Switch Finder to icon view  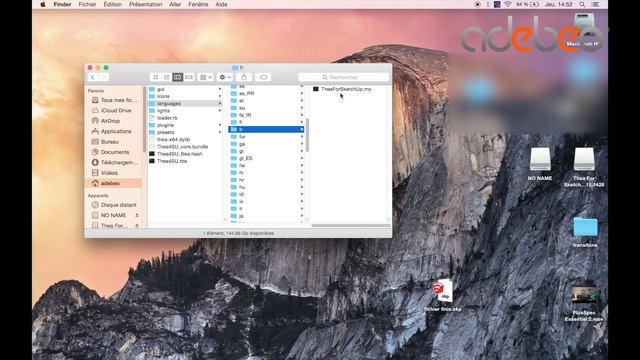click(156, 77)
